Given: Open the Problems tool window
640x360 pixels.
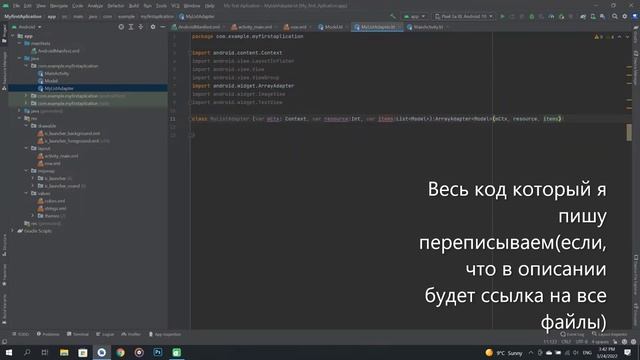Looking at the screenshot, I should 48,334.
